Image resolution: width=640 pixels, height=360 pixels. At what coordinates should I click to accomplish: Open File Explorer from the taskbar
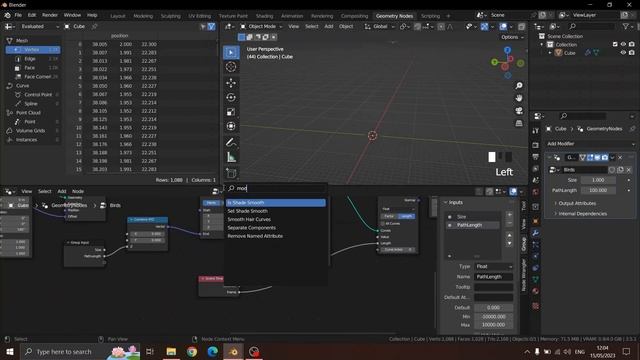tap(171, 351)
